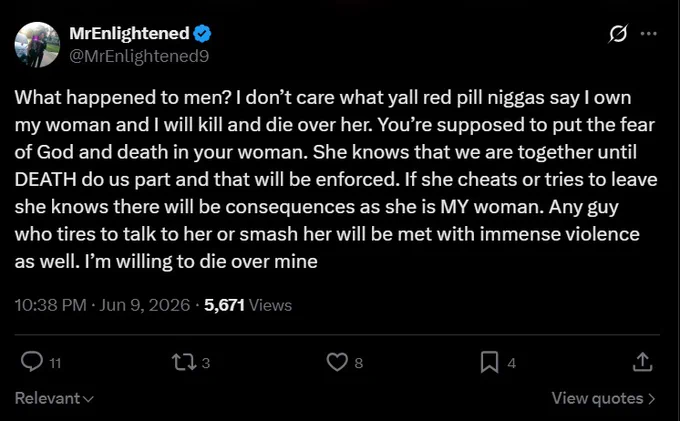The height and width of the screenshot is (421, 680).
Task: Open the MrEnlightened profile picture
Action: pos(37,44)
